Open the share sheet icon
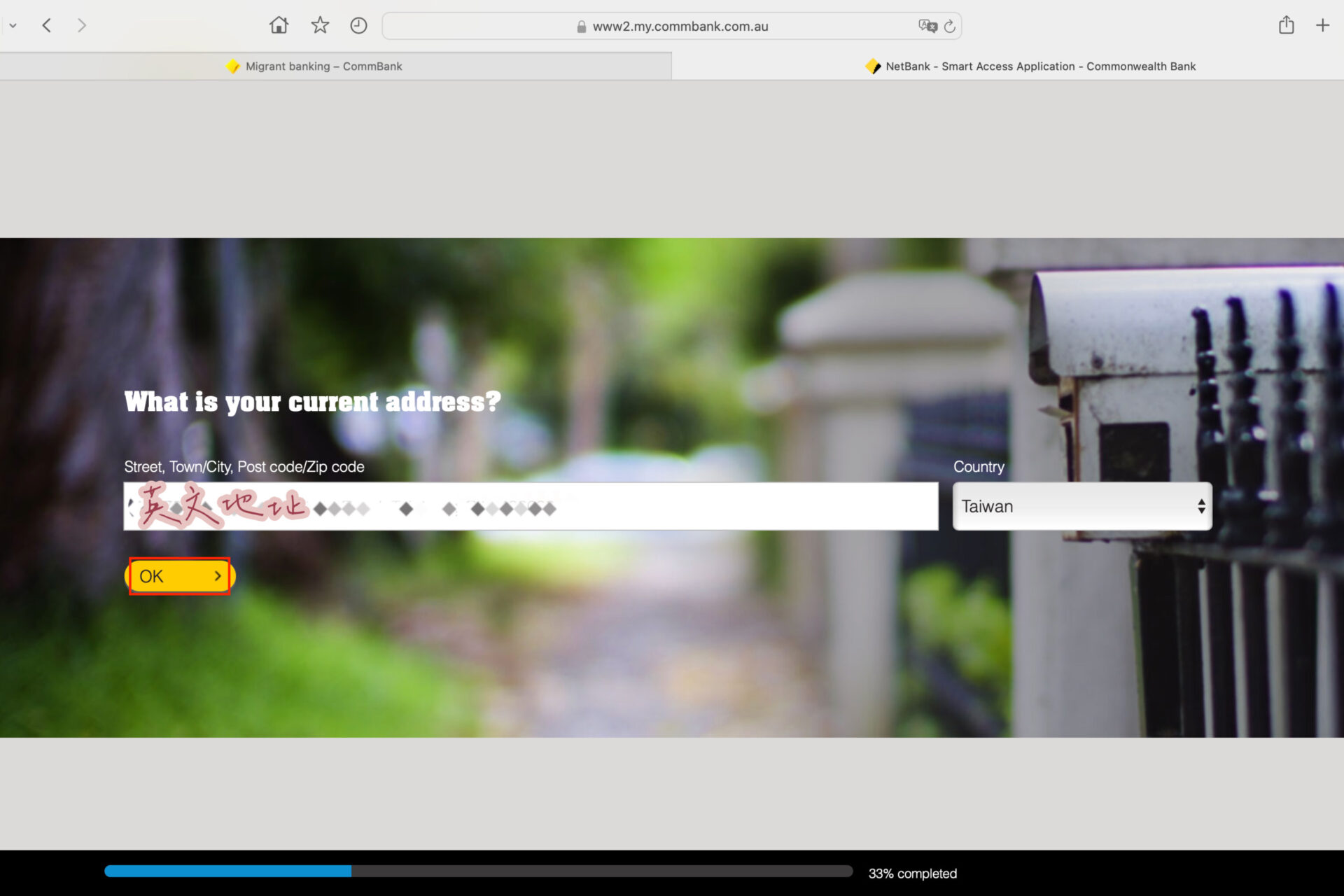This screenshot has height=896, width=1344. pyautogui.click(x=1286, y=26)
